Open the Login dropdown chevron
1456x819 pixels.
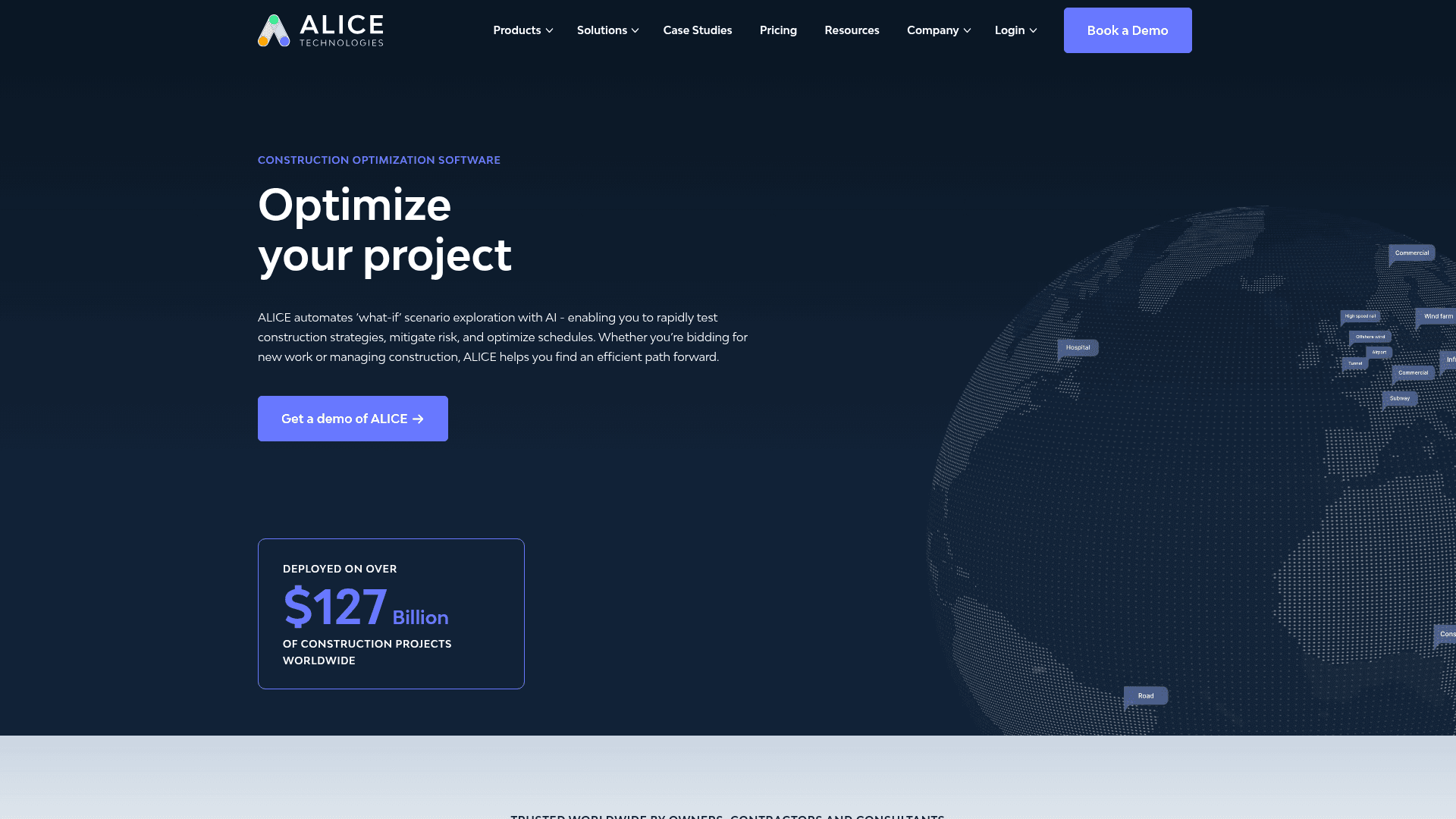click(1033, 30)
